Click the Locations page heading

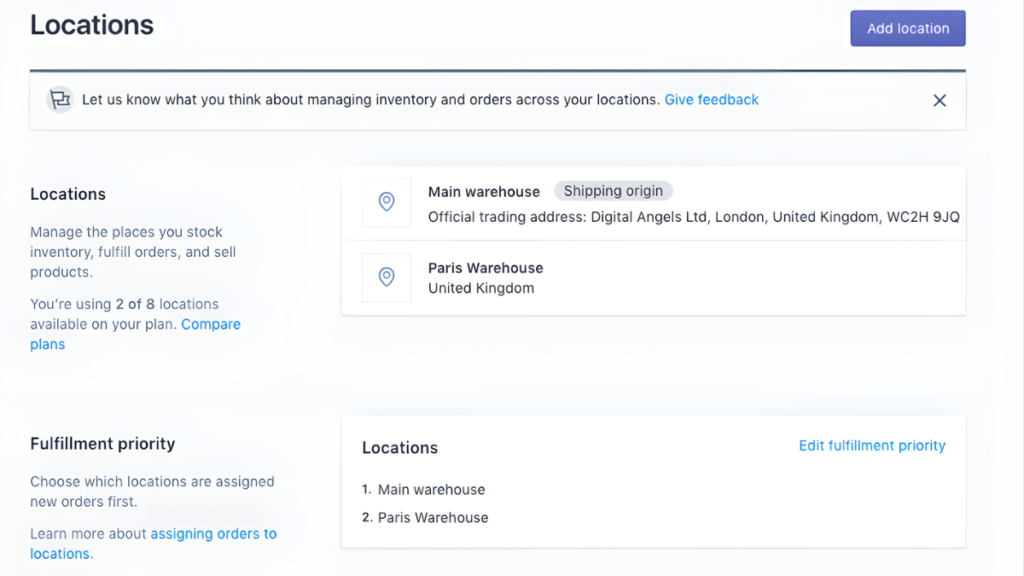(91, 24)
